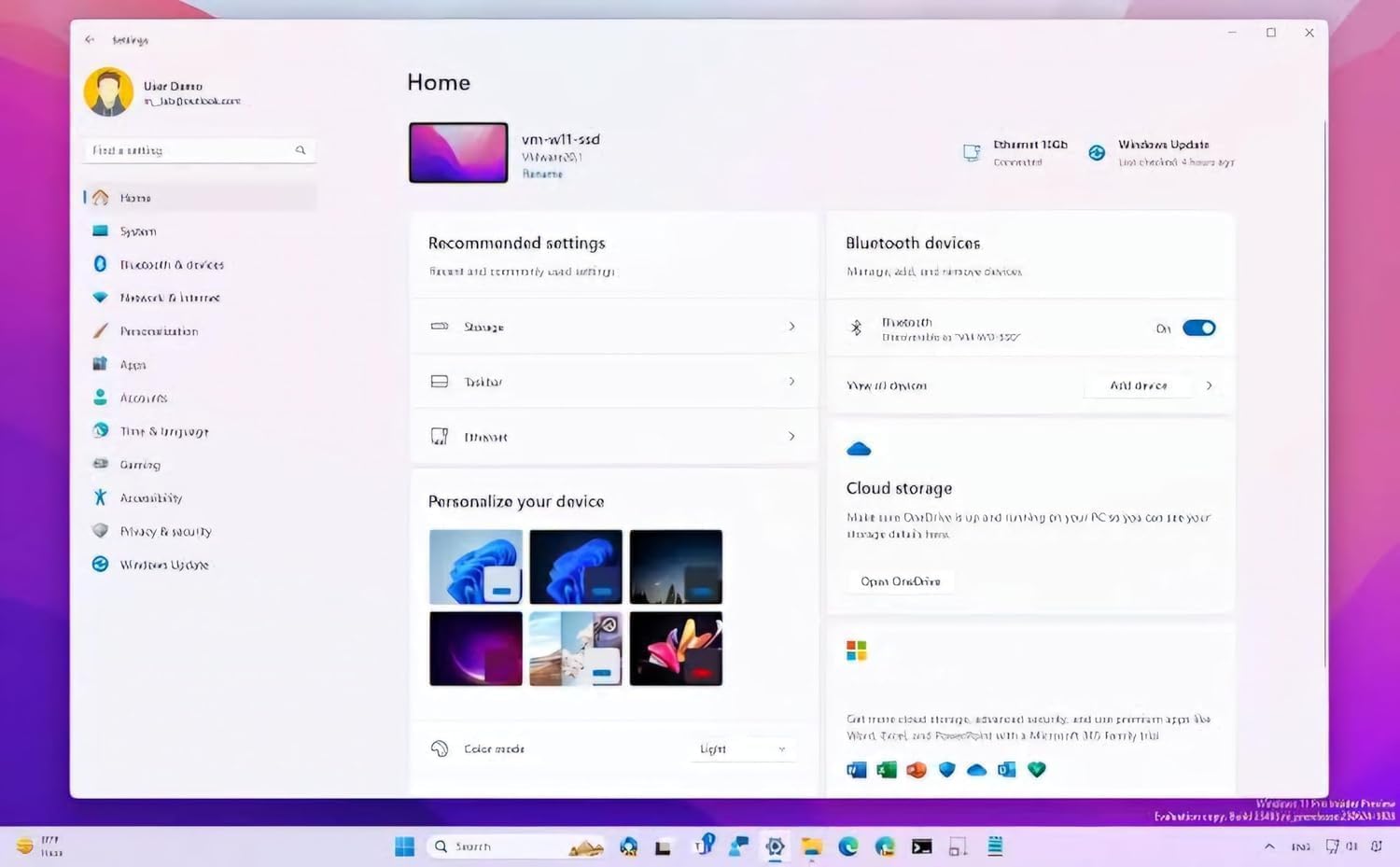Click the OneDrive cloud icon above Cloud storage
The image size is (1400, 867).
859,450
